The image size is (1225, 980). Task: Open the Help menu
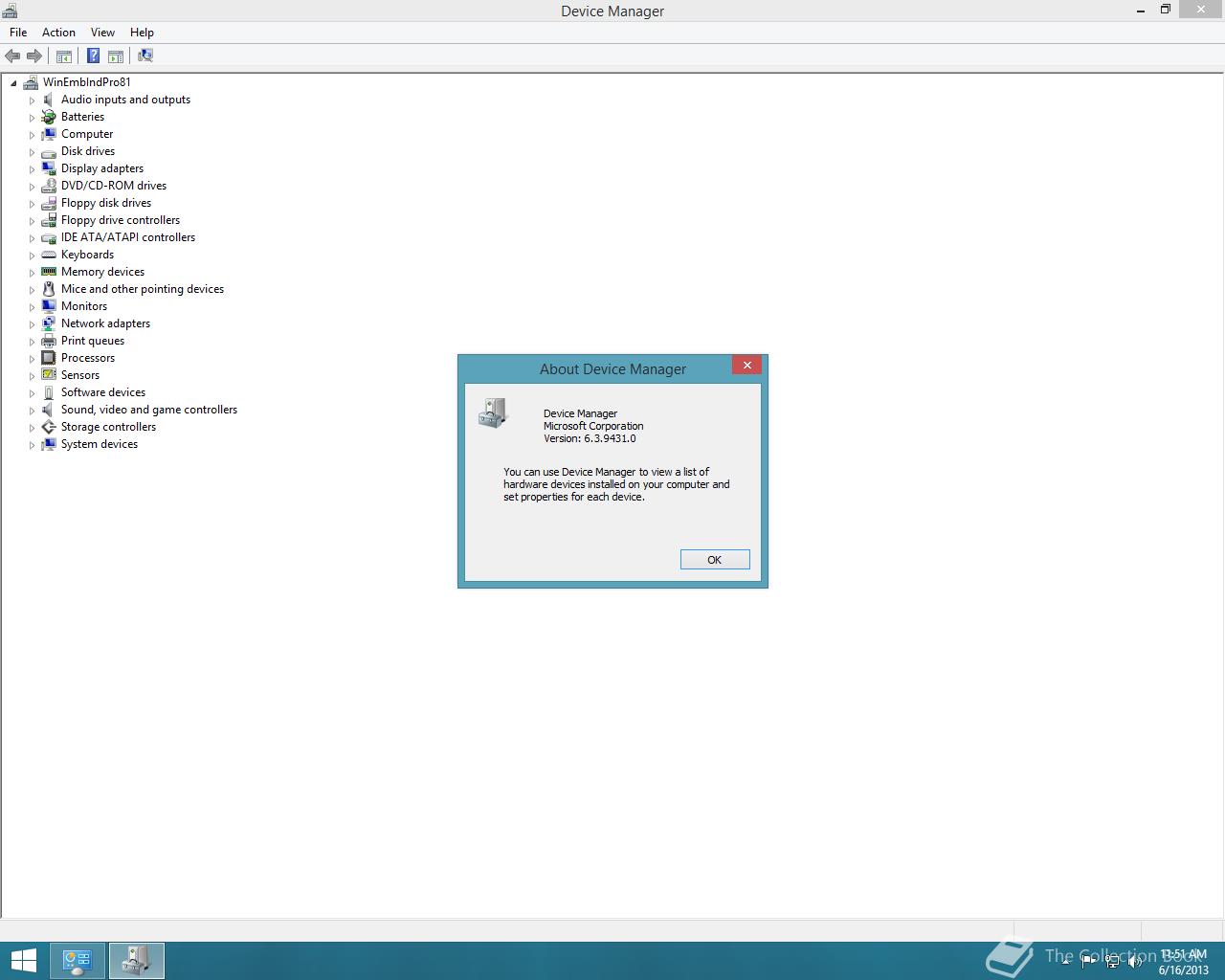coord(142,33)
